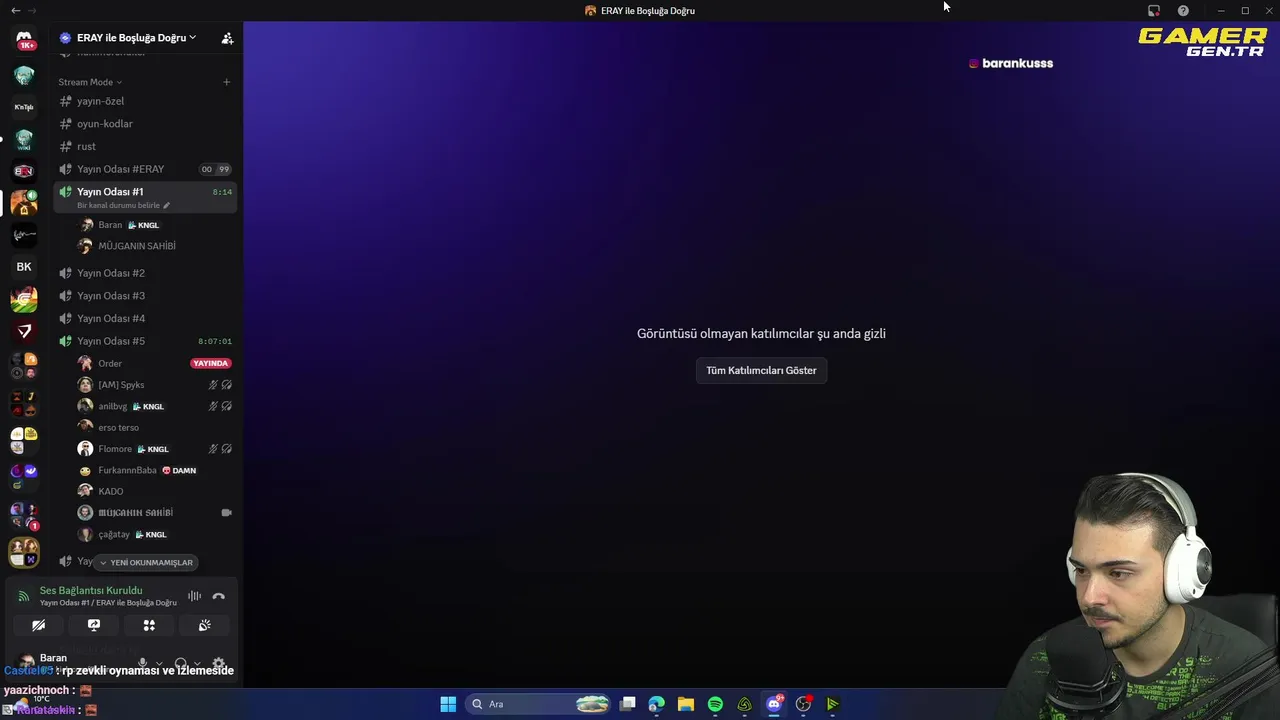Open the invite members icon beside server name
Viewport: 1280px width, 720px height.
pos(227,38)
